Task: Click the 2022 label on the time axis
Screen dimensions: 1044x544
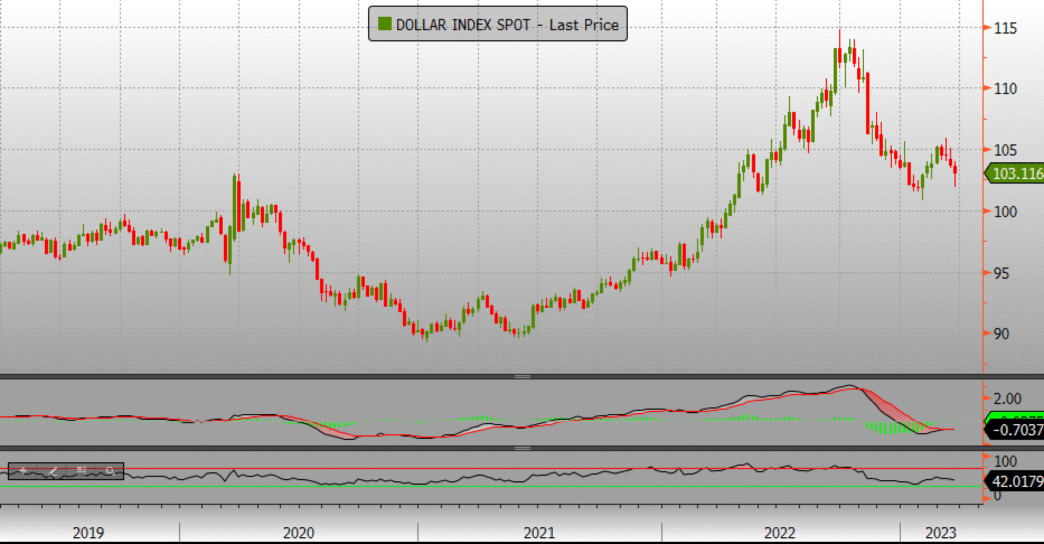Action: pyautogui.click(x=781, y=532)
